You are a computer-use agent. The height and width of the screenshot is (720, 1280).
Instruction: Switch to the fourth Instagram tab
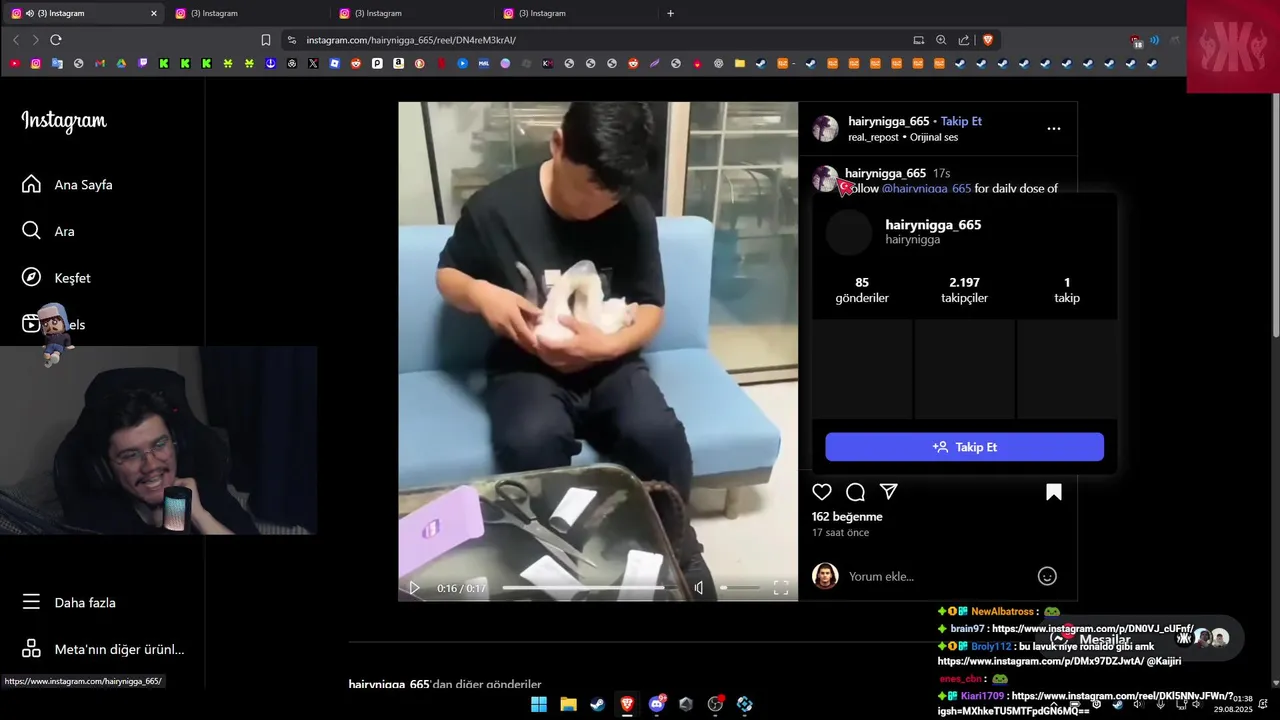576,13
